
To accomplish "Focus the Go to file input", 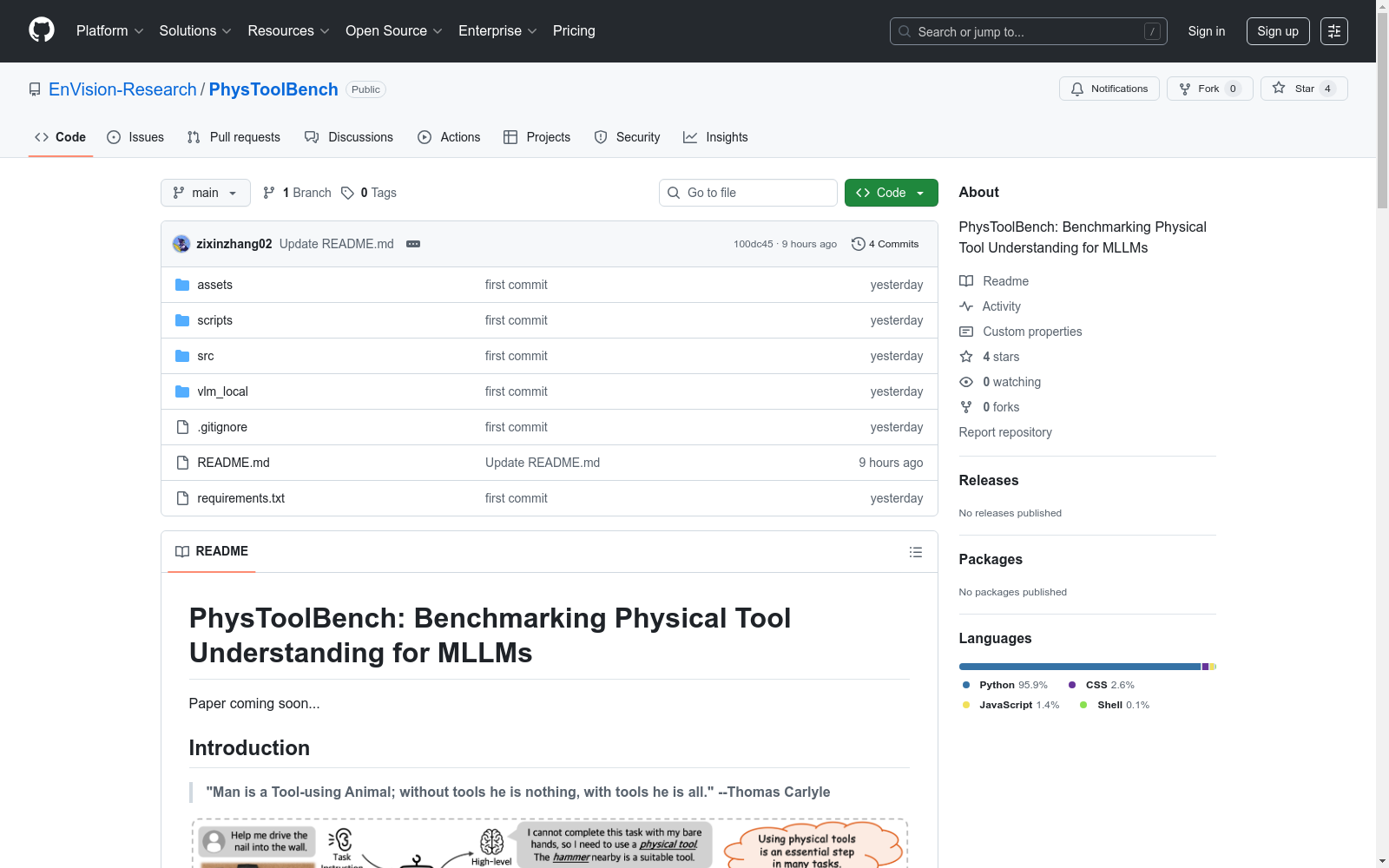I will pos(748,193).
